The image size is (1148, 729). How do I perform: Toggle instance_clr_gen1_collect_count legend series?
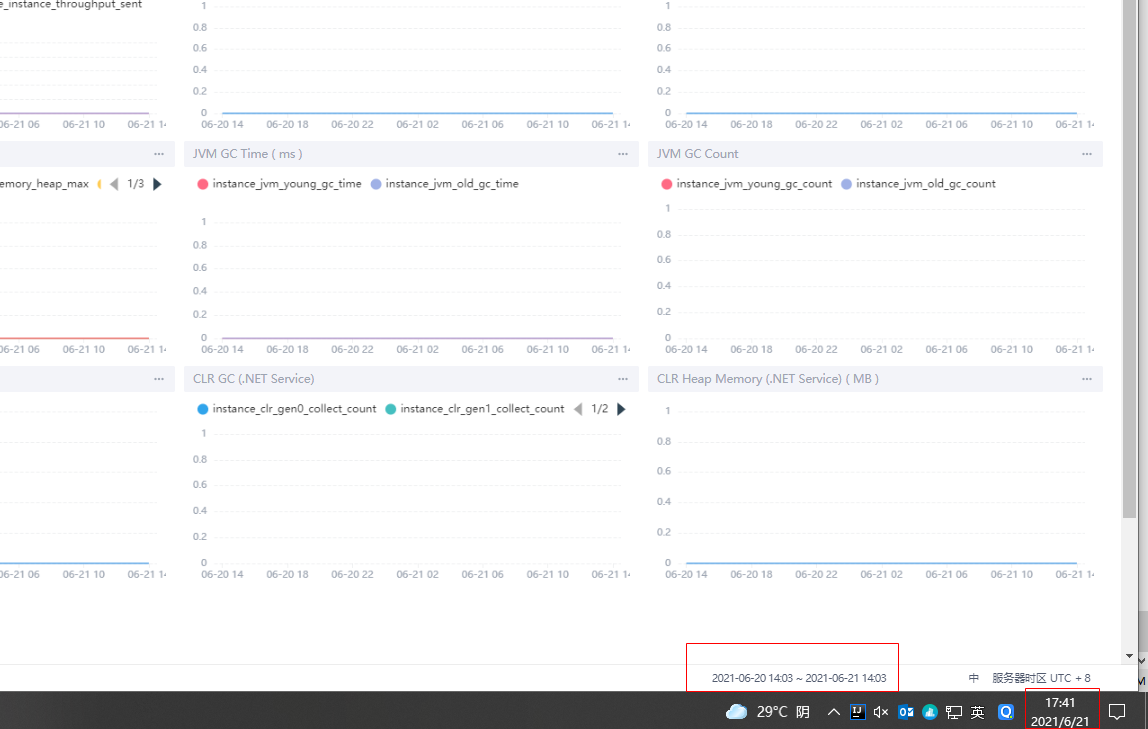[474, 408]
